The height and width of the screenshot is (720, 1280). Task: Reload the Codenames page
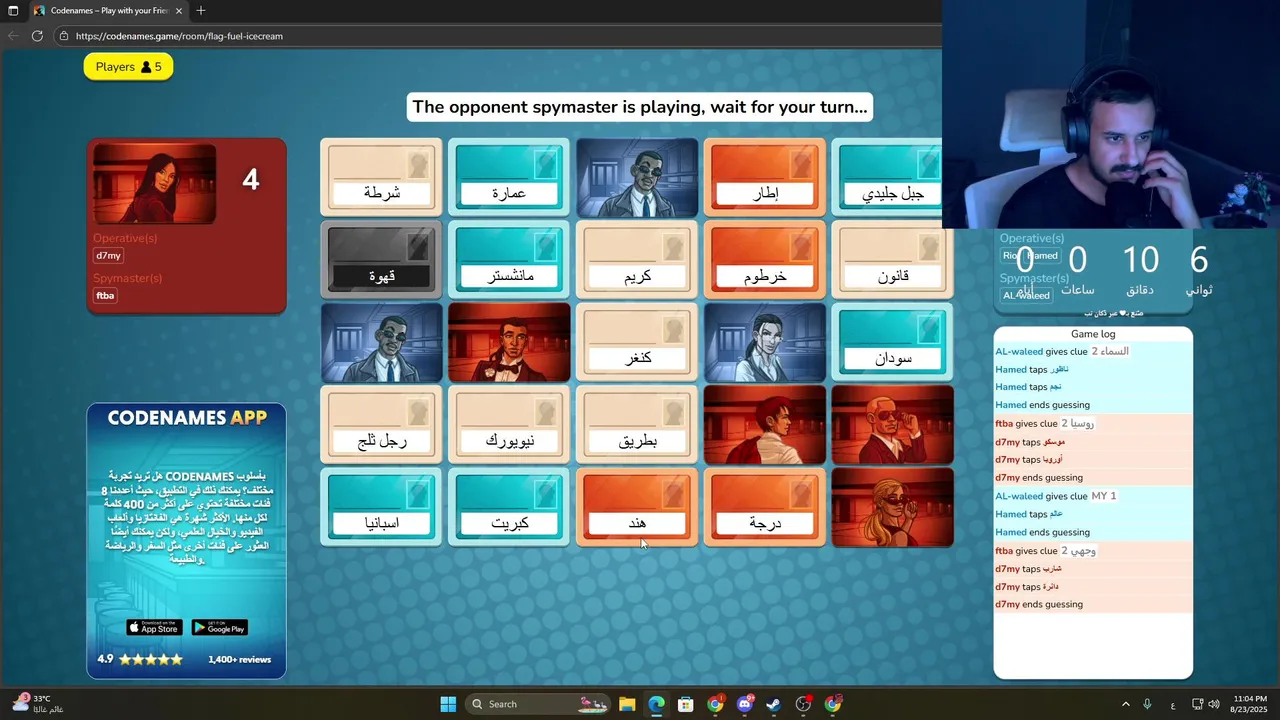(x=37, y=36)
